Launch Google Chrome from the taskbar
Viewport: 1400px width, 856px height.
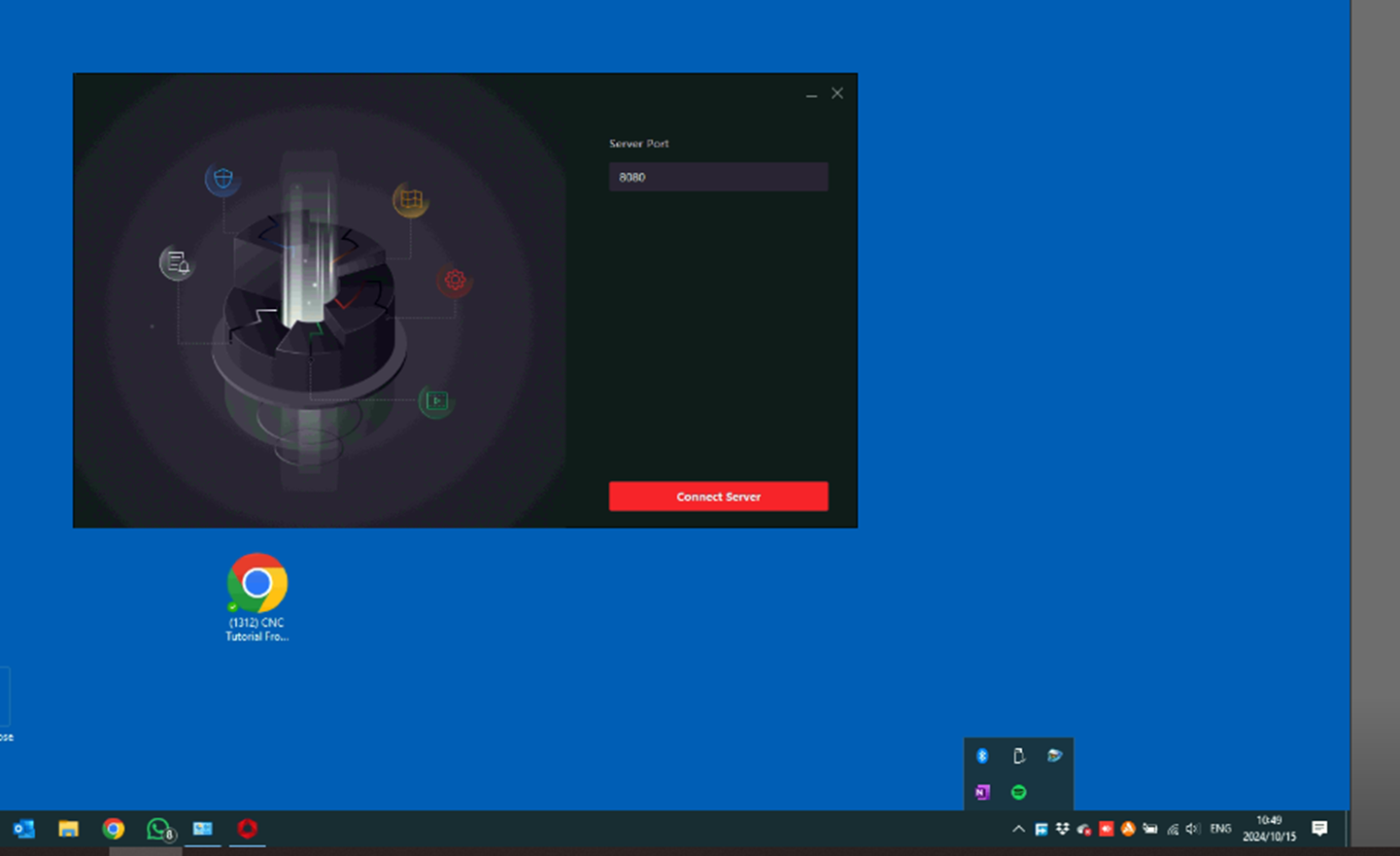(114, 829)
